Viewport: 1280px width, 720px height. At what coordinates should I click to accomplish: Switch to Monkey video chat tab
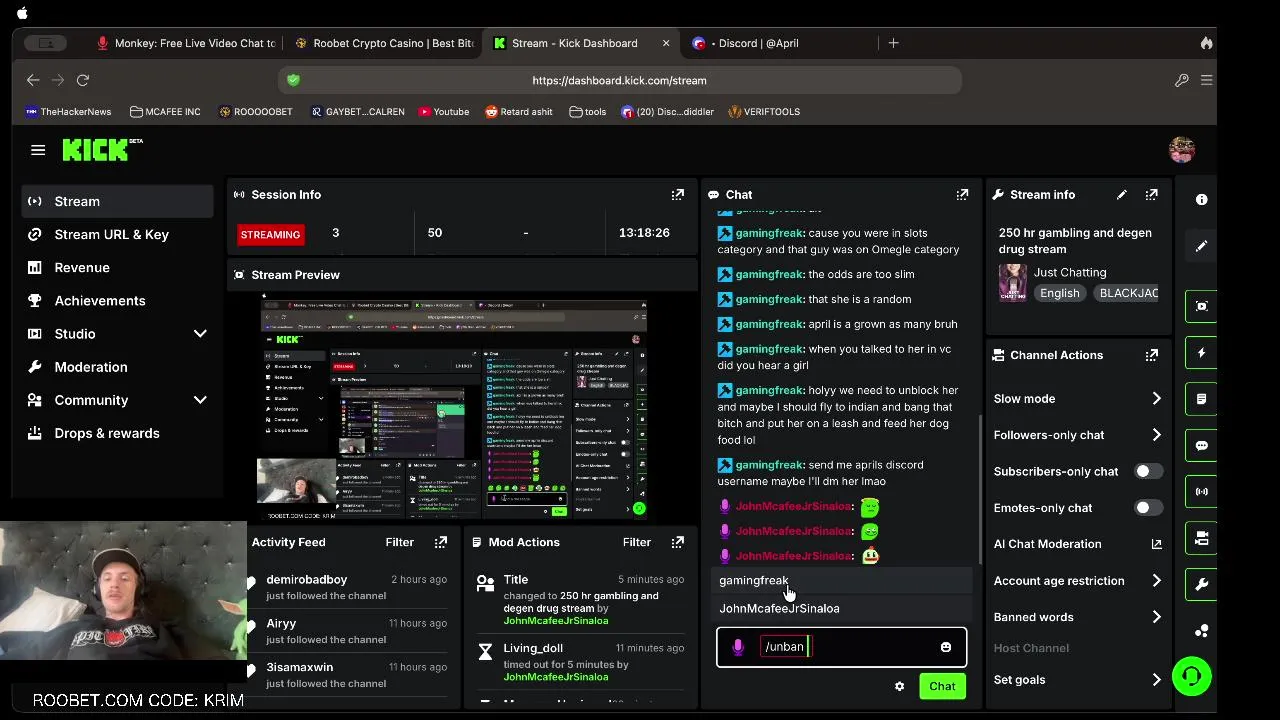[x=186, y=43]
